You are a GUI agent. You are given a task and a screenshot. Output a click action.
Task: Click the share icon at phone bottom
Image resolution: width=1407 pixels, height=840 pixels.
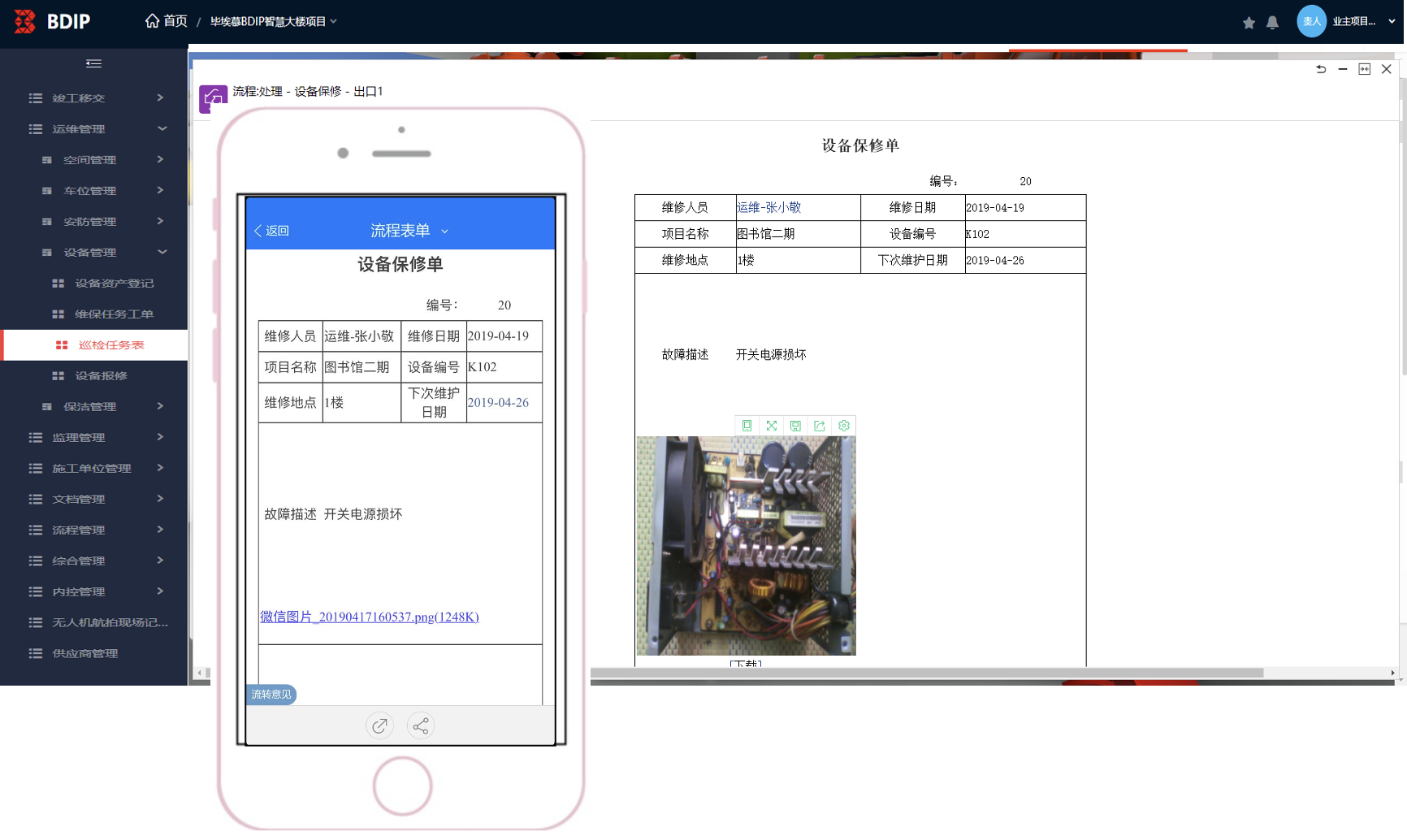coord(420,725)
